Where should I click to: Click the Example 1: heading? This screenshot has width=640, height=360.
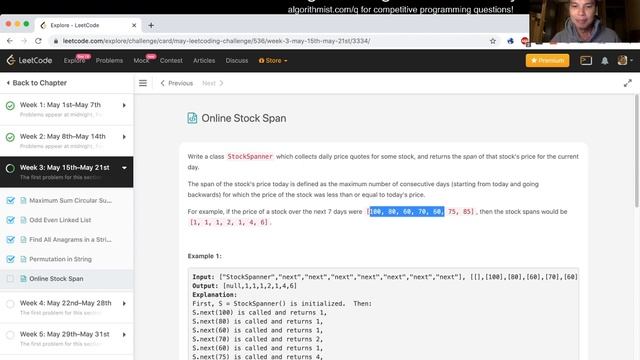204,256
